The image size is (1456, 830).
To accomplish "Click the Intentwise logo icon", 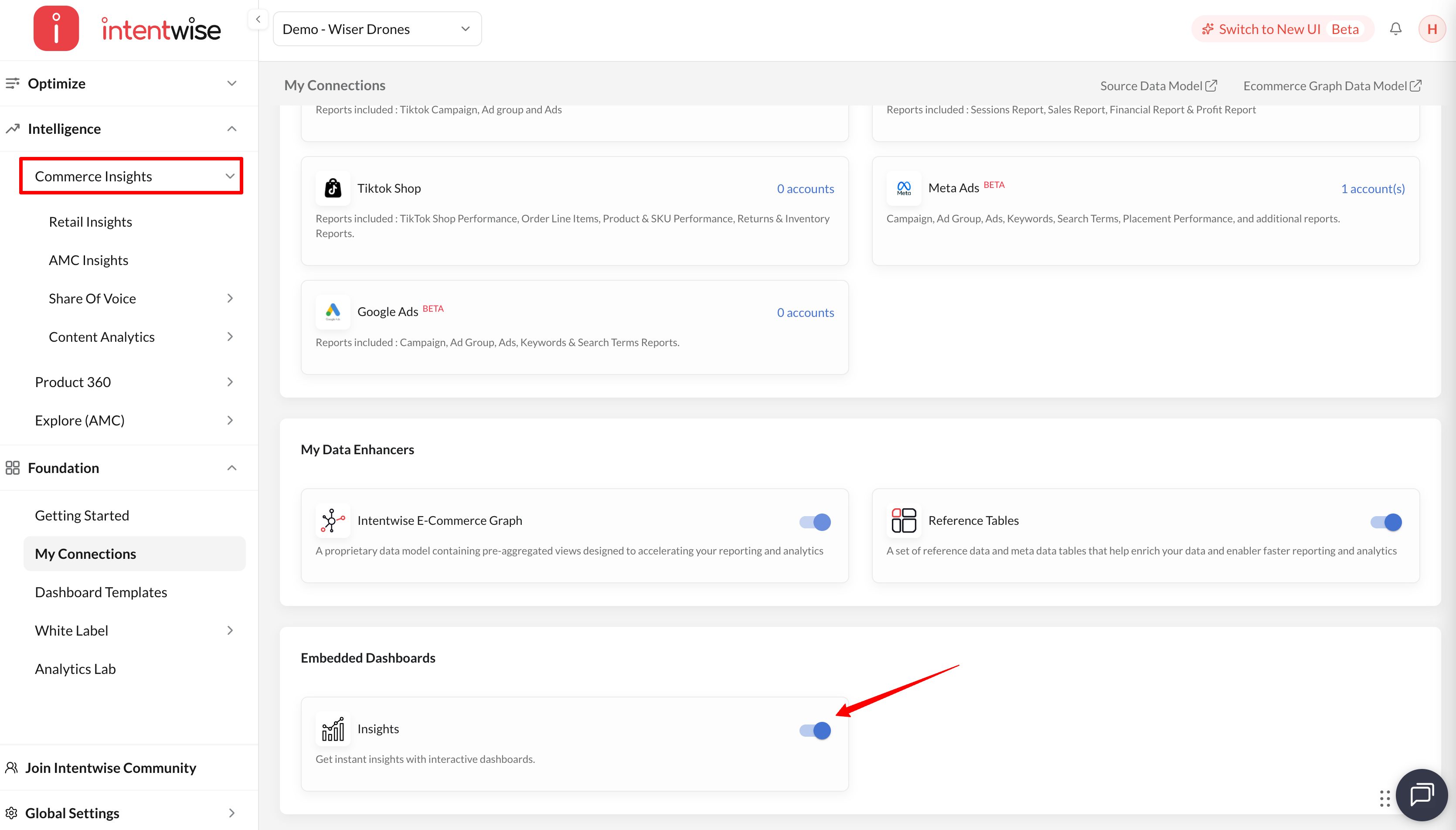I will point(56,28).
